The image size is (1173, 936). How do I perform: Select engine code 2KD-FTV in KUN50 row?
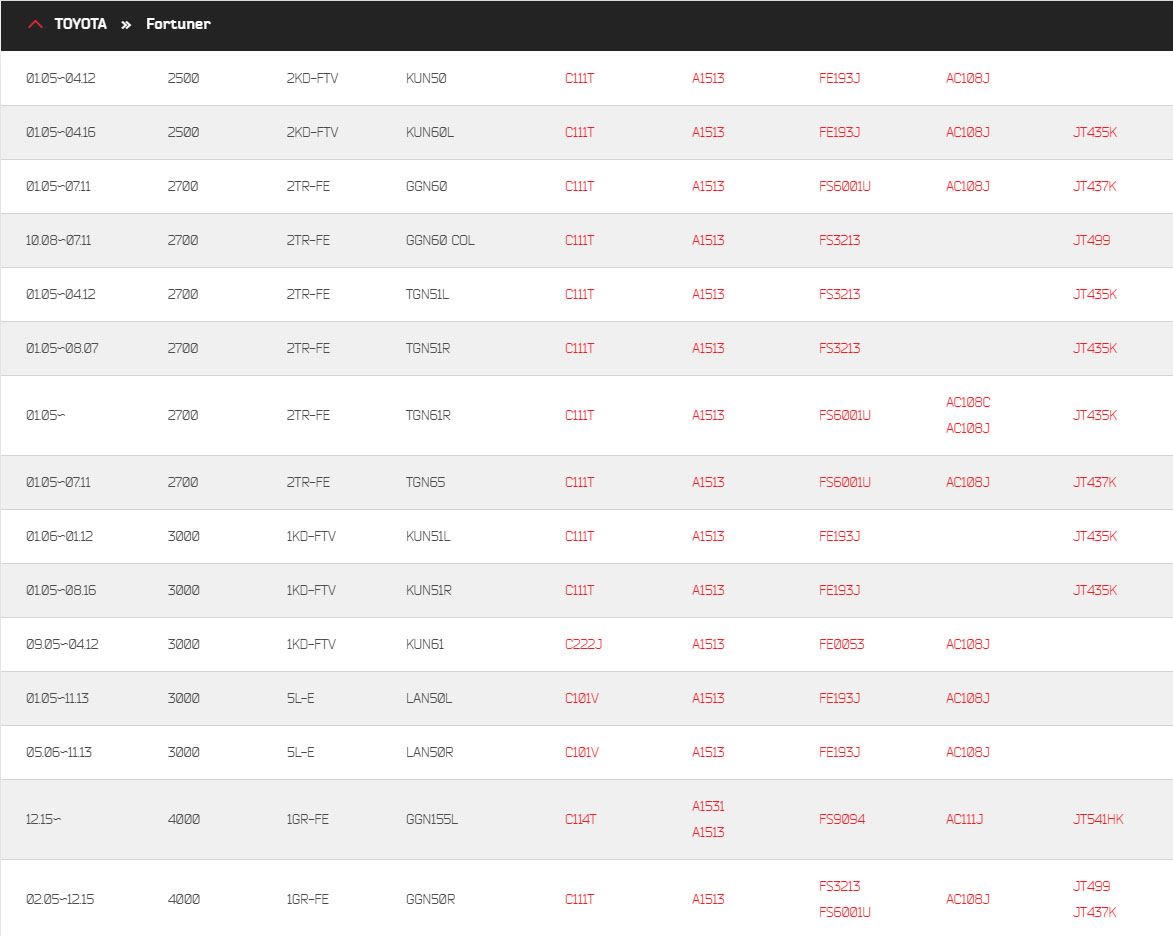point(312,79)
